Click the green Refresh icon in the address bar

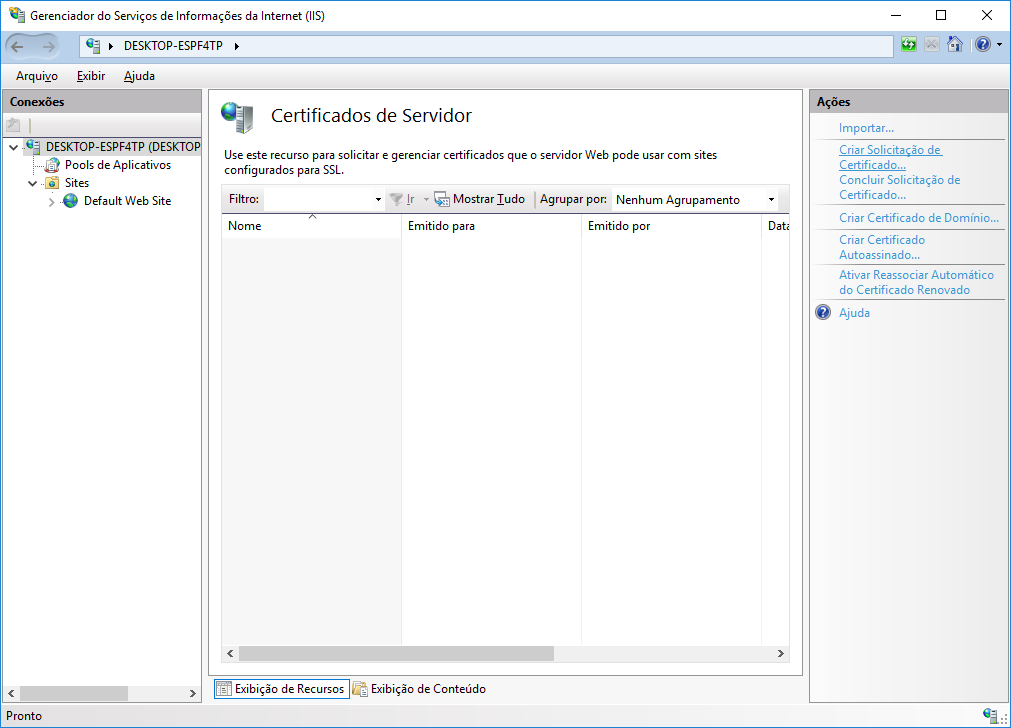[x=908, y=44]
